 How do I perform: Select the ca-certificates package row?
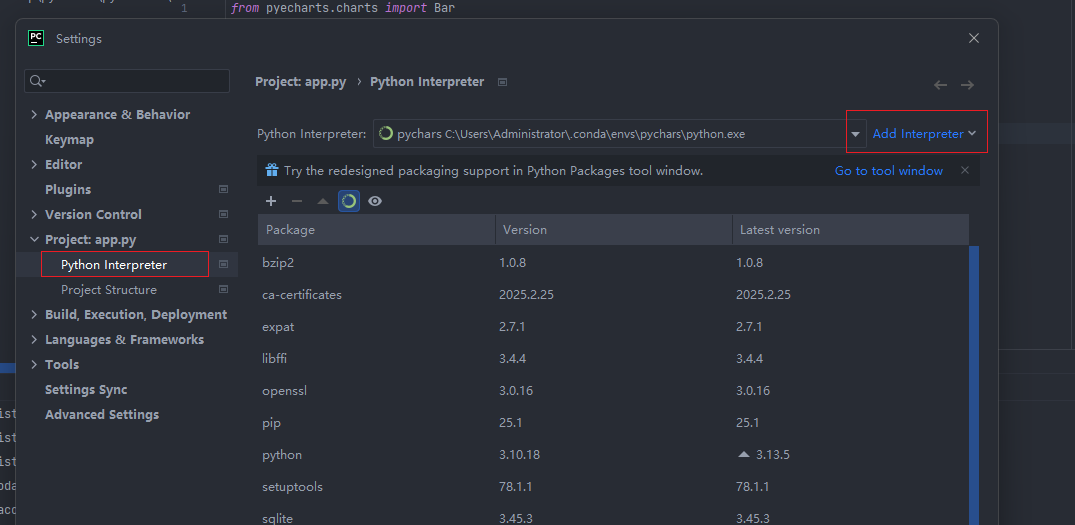613,295
